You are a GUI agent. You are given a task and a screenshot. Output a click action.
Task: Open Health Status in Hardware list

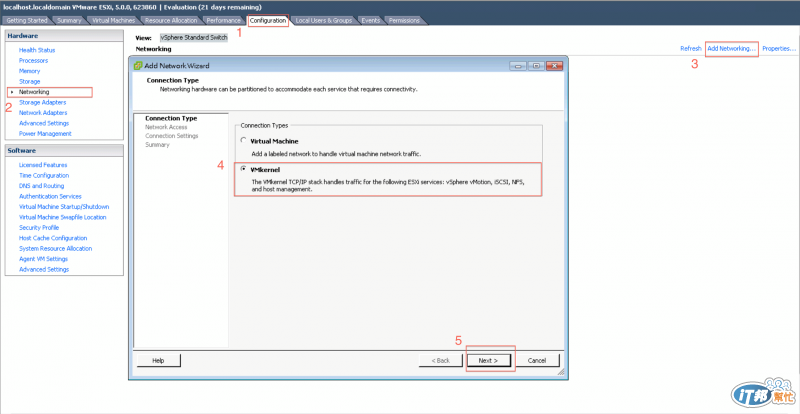[x=37, y=50]
